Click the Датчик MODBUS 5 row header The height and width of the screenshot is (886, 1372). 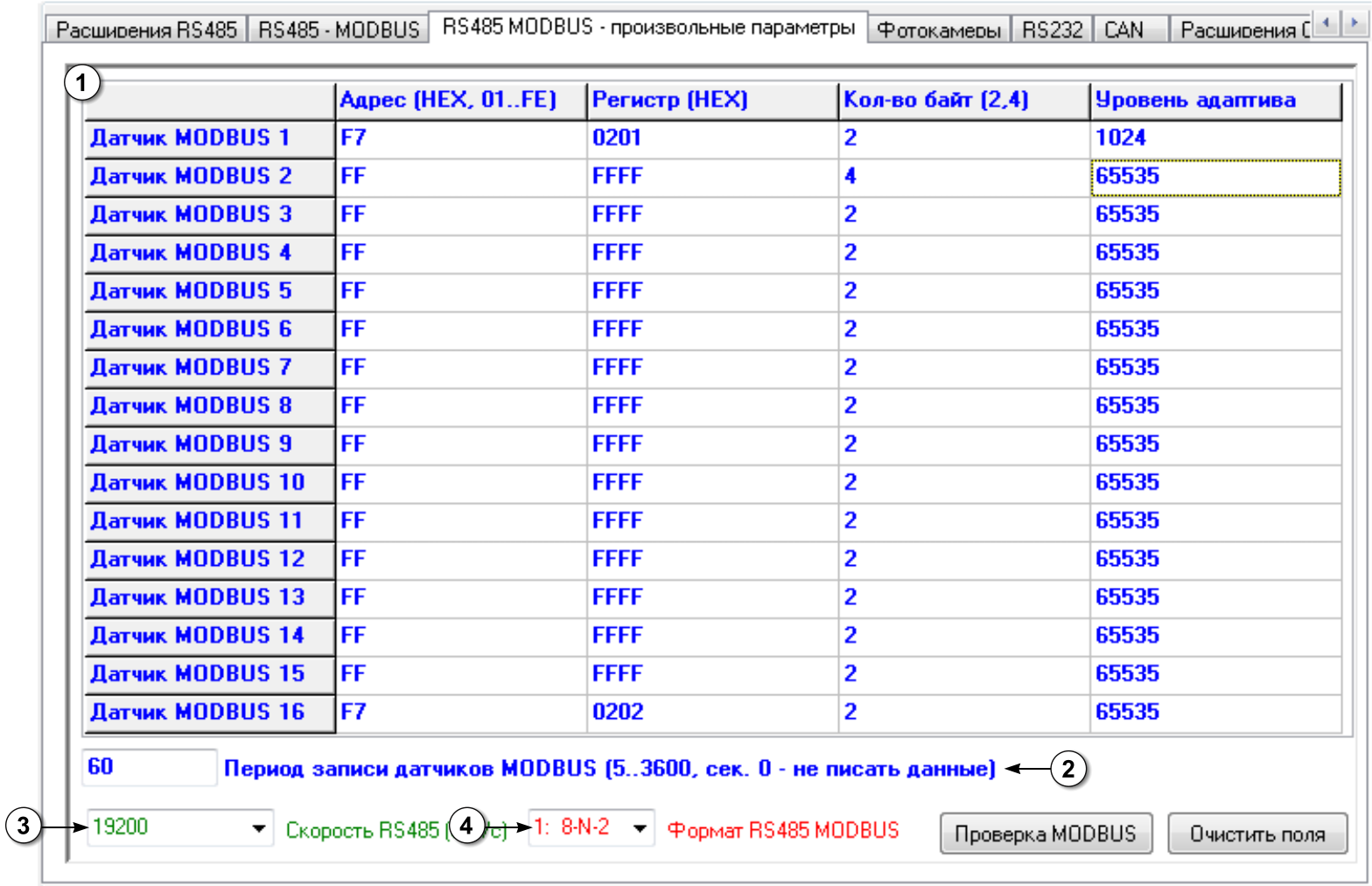(210, 291)
